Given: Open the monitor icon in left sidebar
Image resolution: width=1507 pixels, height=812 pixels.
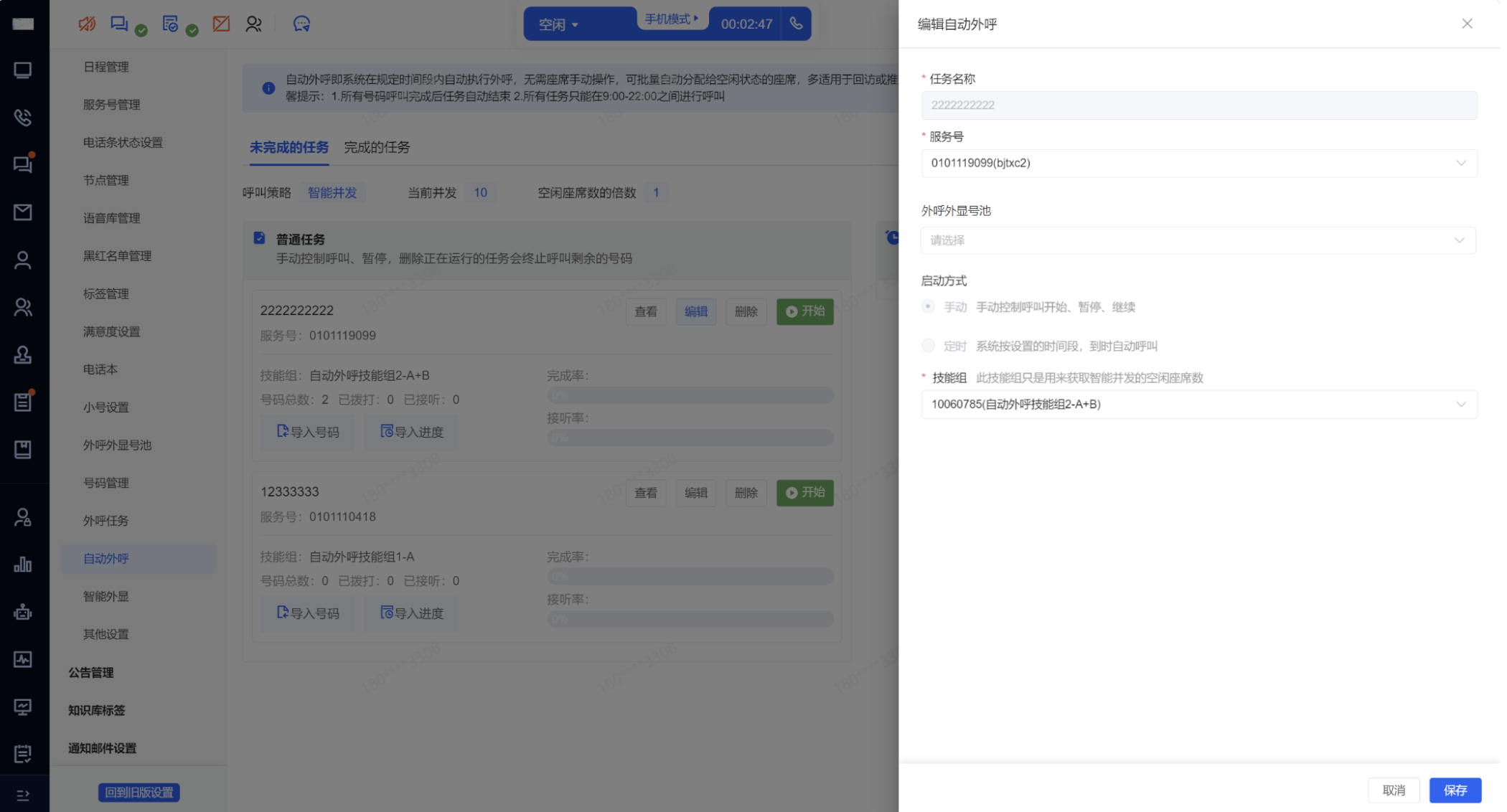Looking at the screenshot, I should tap(23, 70).
